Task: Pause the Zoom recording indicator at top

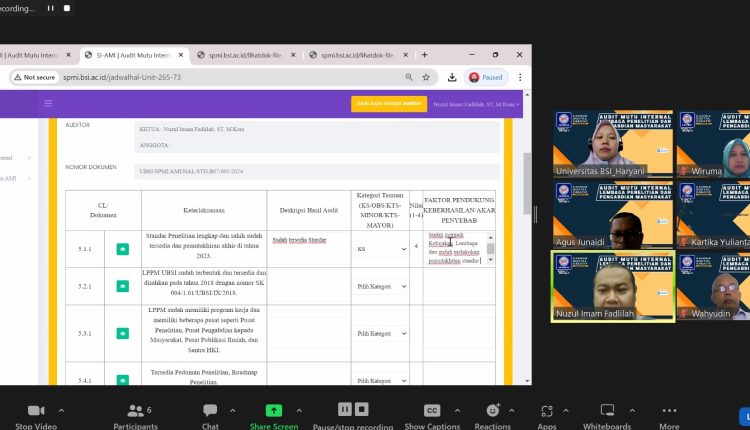Action: pos(50,8)
